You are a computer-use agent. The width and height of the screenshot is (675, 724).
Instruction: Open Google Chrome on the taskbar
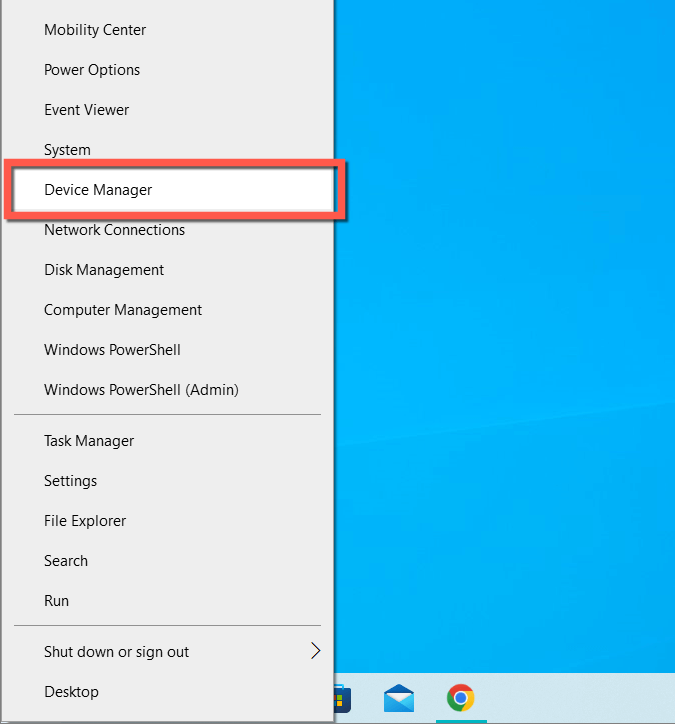click(x=460, y=698)
